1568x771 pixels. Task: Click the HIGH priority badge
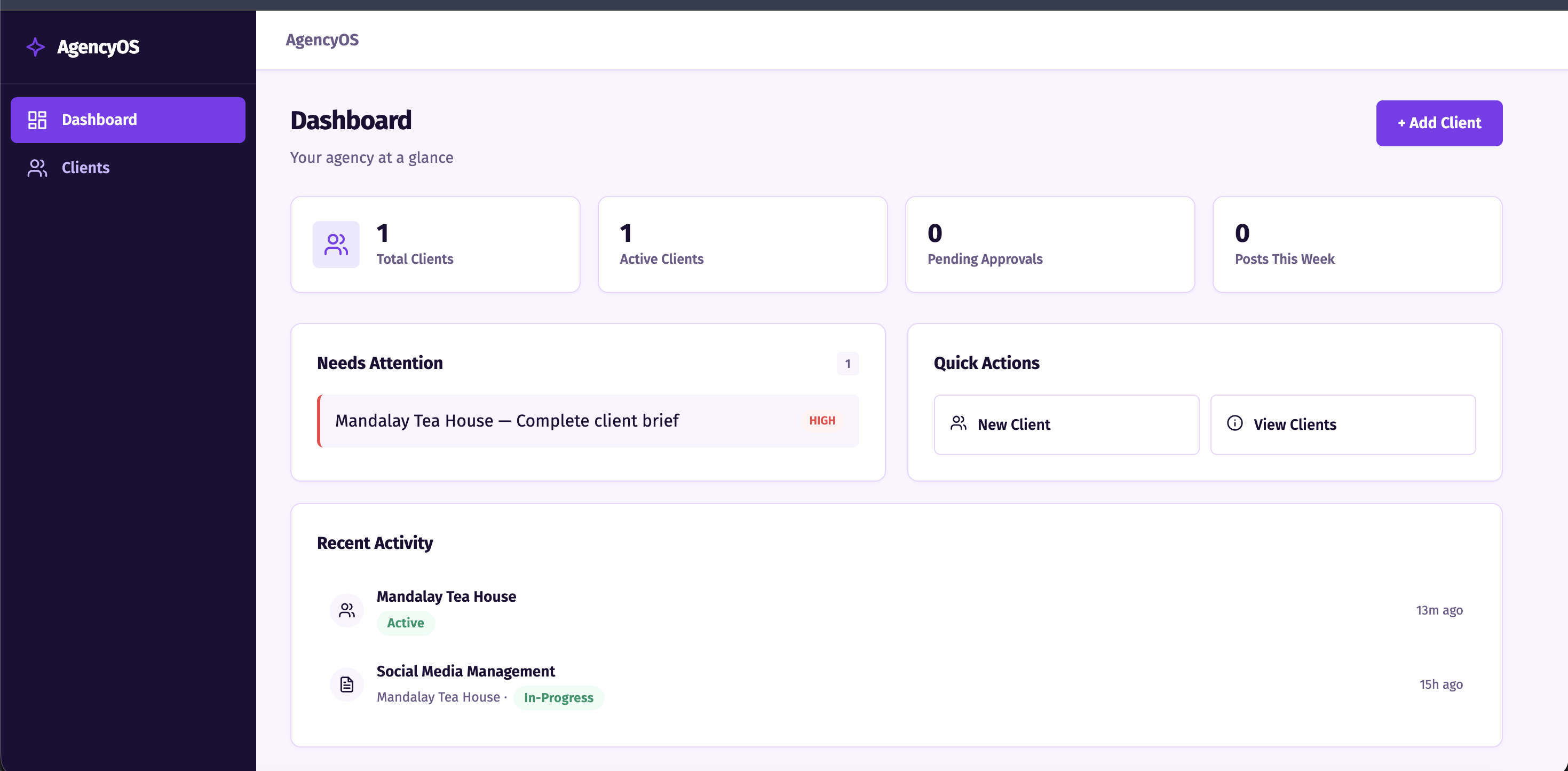pyautogui.click(x=822, y=421)
